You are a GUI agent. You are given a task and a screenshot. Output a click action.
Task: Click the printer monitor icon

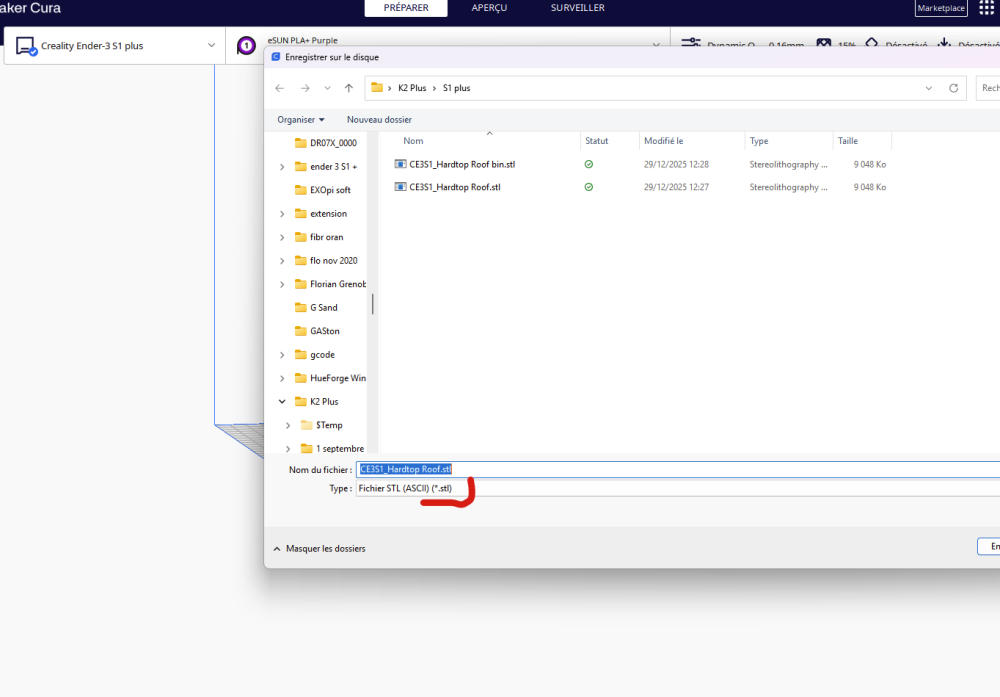click(26, 46)
